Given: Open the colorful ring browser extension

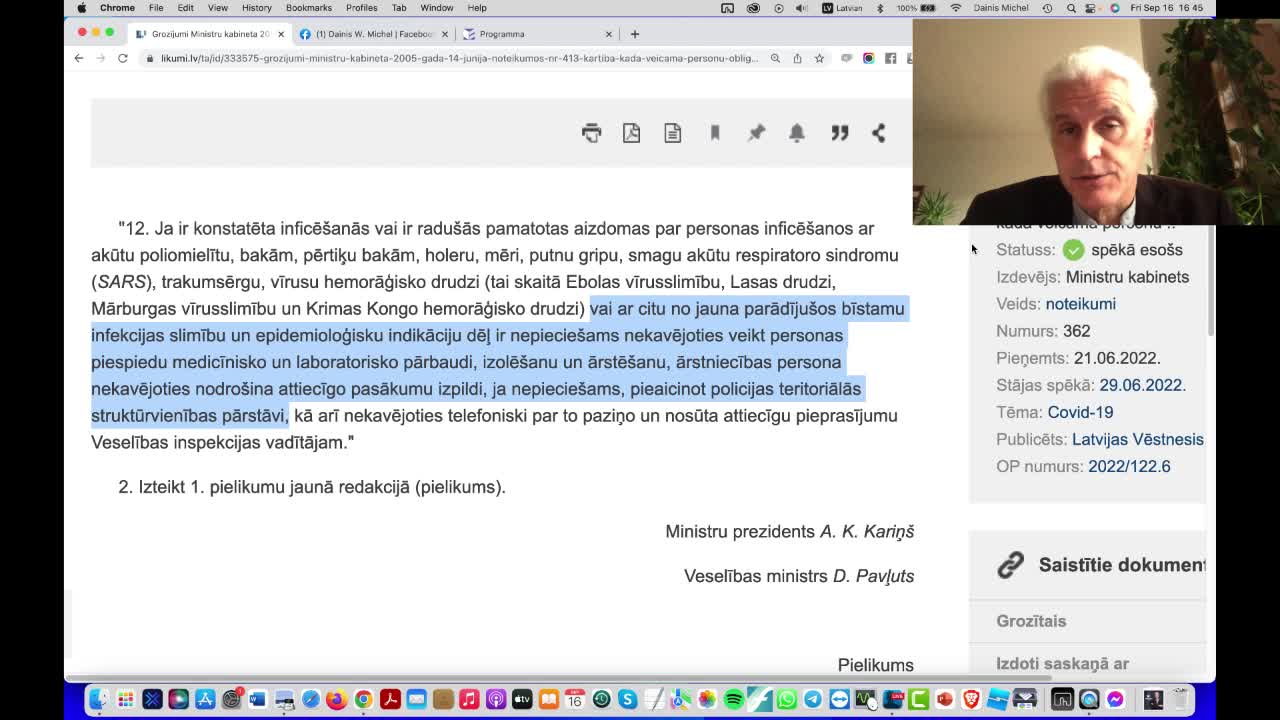Looking at the screenshot, I should tap(868, 58).
